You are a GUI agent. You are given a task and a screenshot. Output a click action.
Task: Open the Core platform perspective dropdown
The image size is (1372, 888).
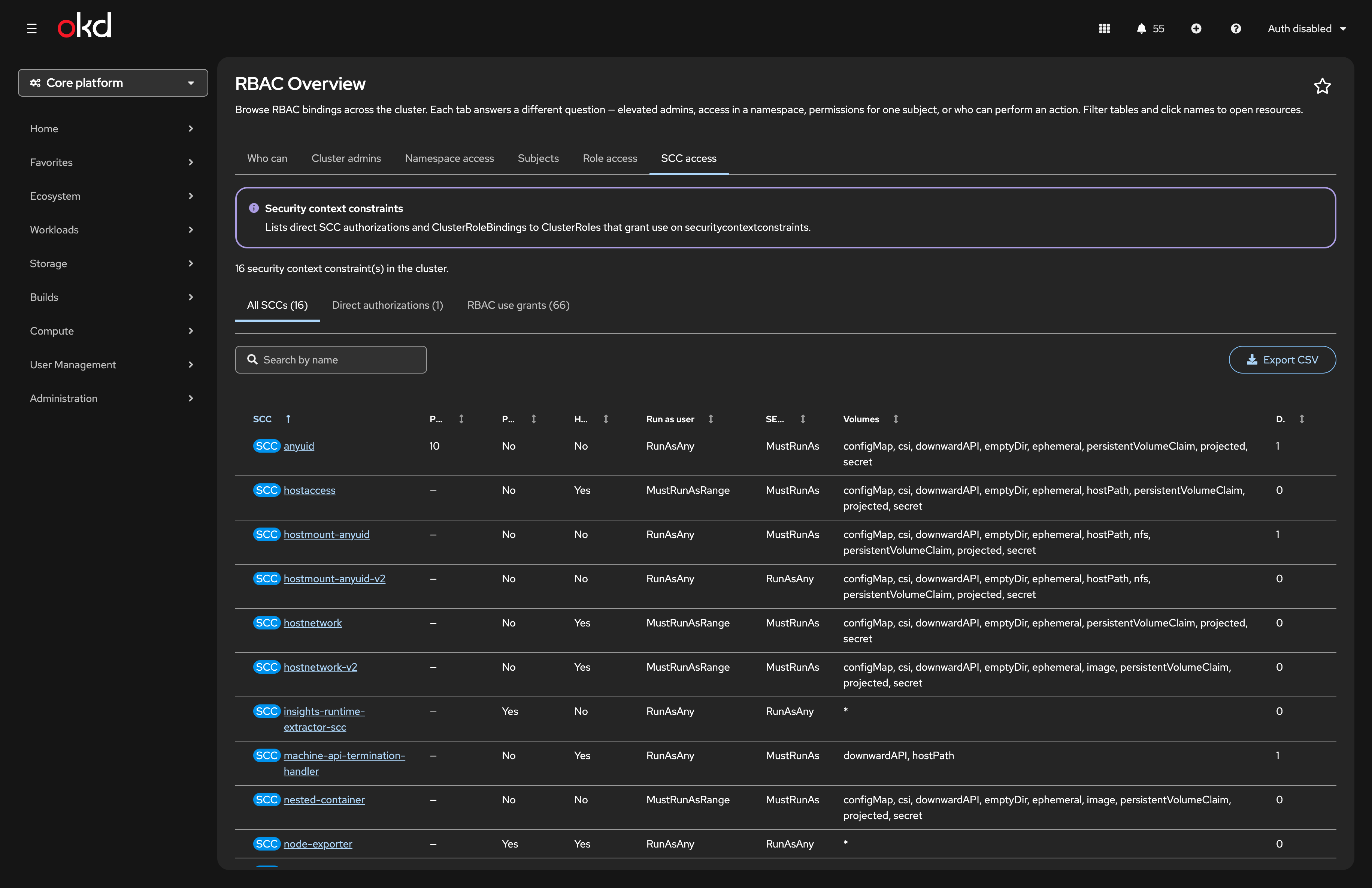(x=113, y=82)
